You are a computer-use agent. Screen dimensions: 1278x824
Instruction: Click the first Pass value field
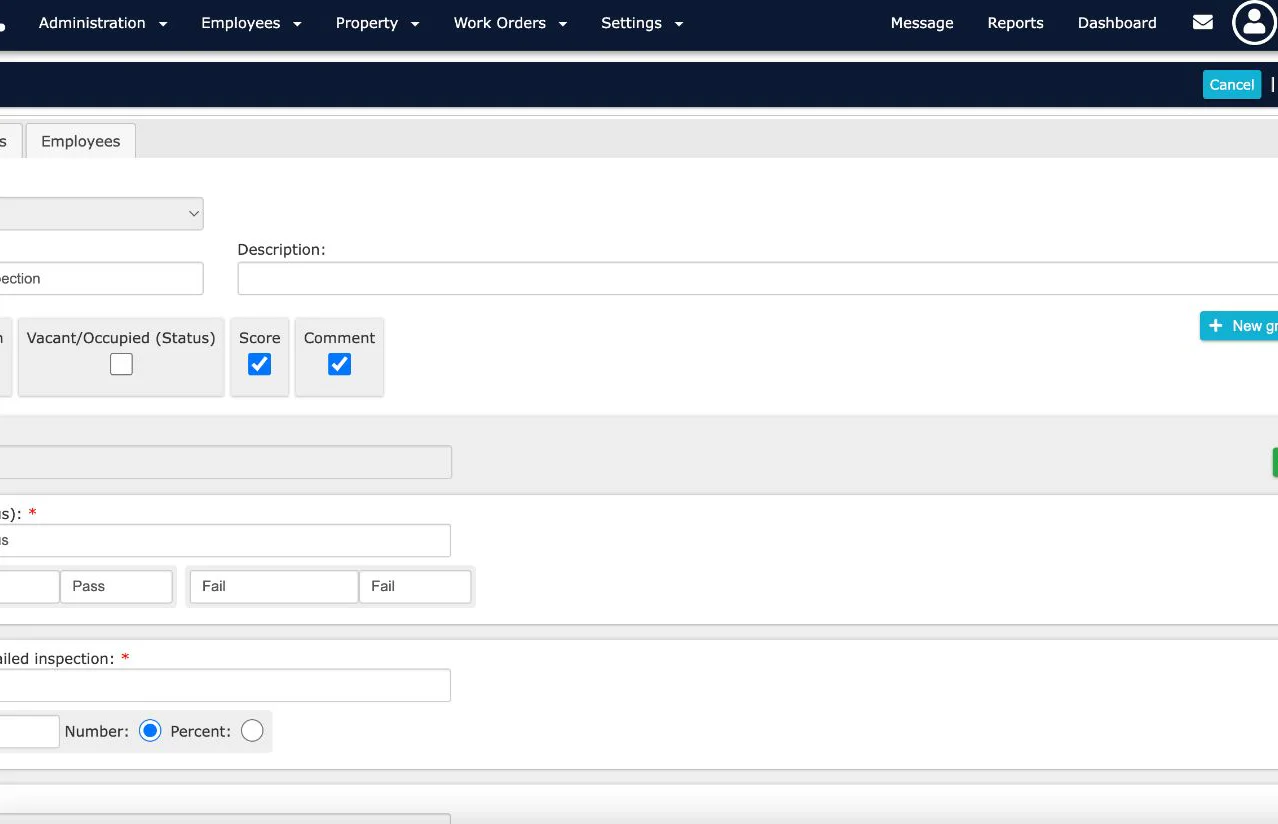pos(116,586)
